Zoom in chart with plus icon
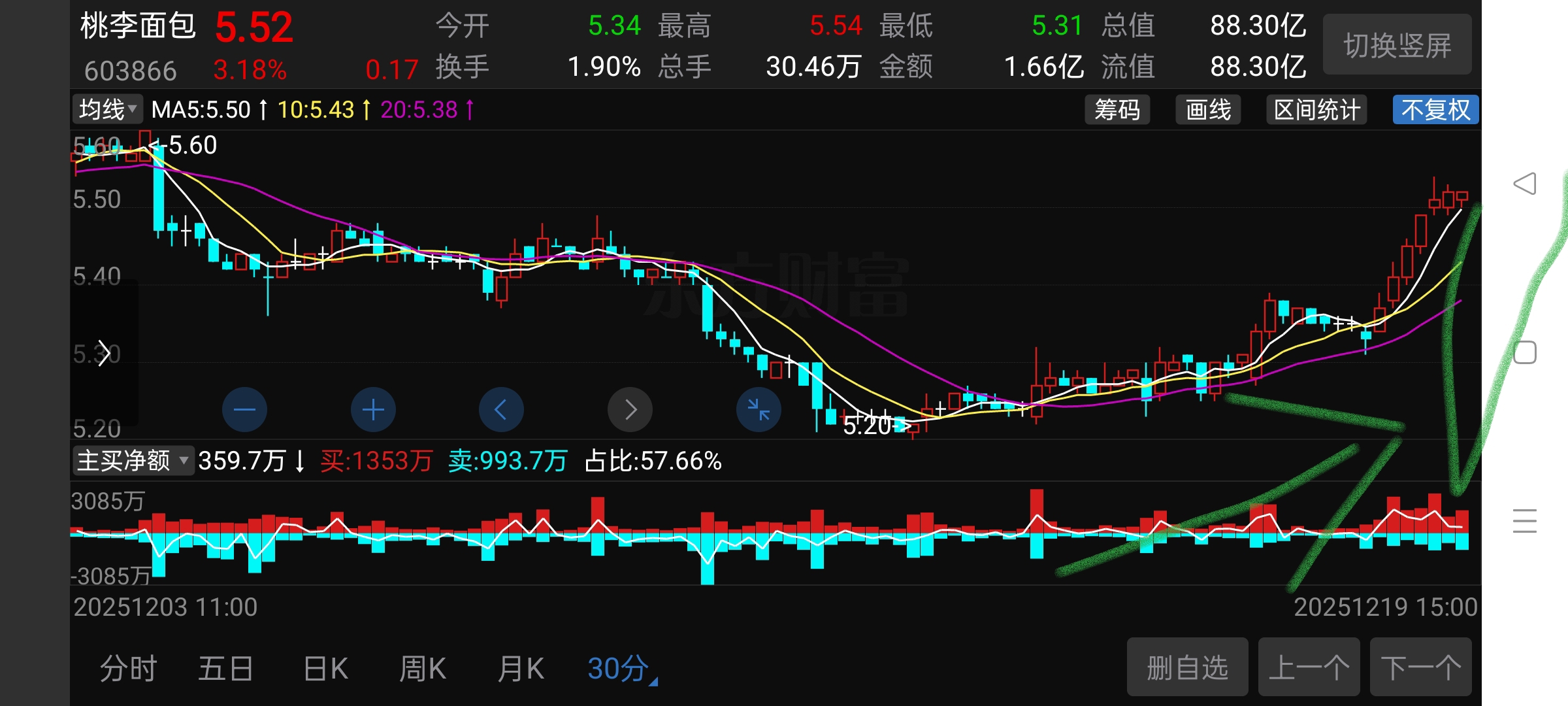The width and height of the screenshot is (1568, 706). pyautogui.click(x=373, y=410)
